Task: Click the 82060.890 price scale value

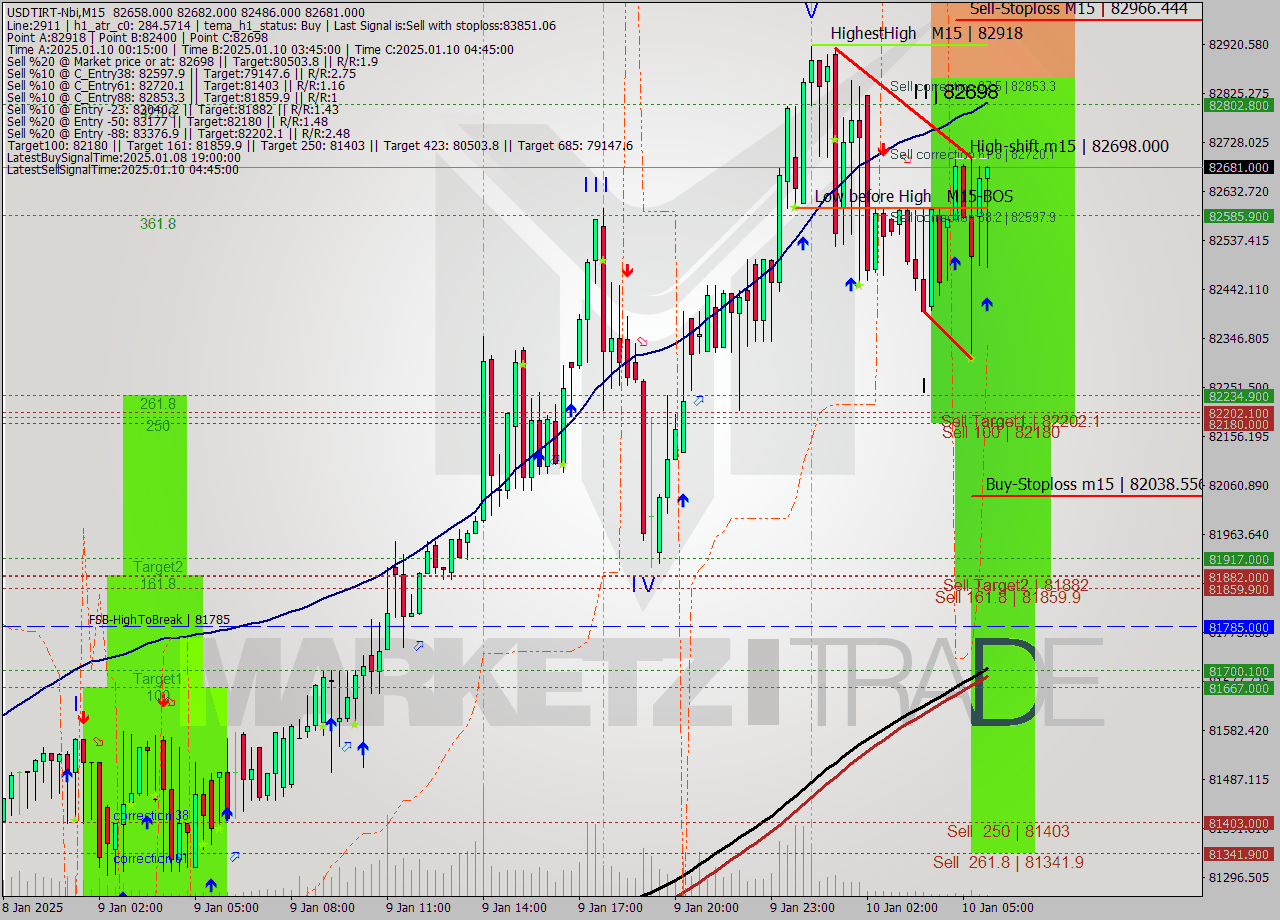Action: pos(1239,485)
